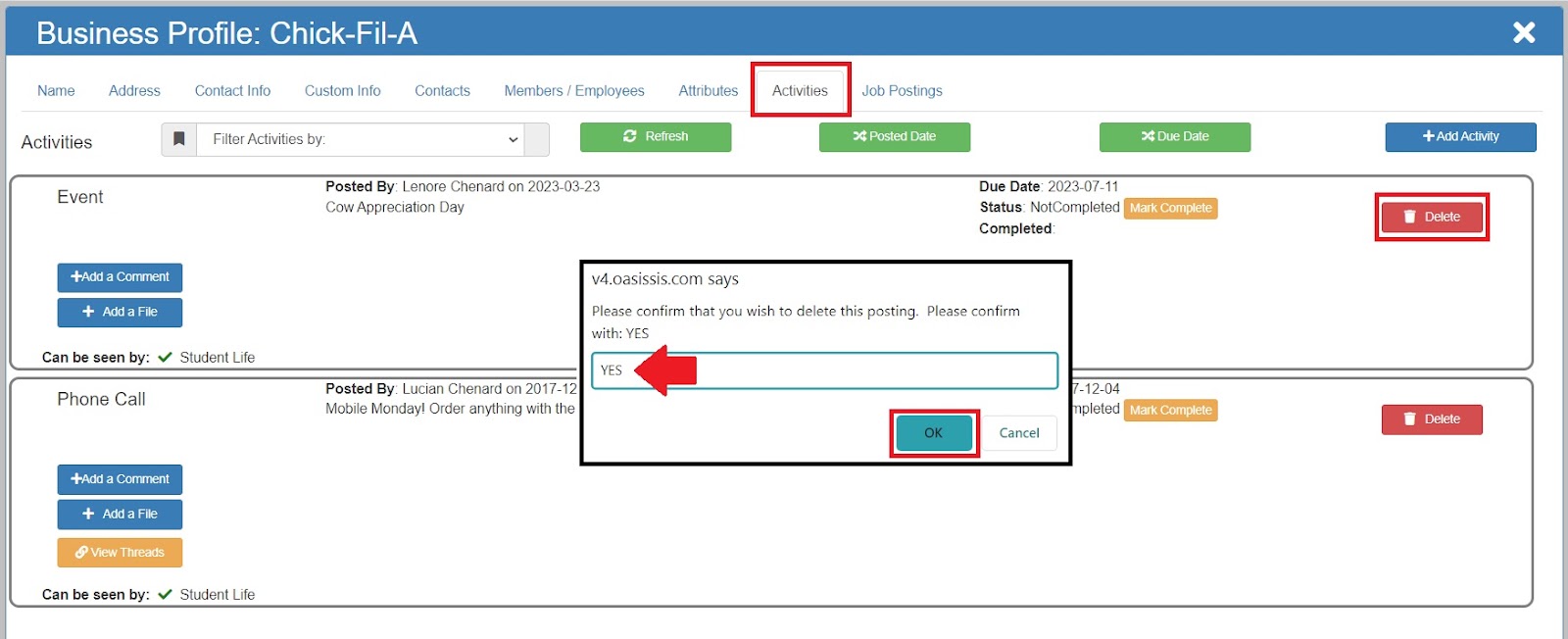This screenshot has width=1568, height=639.
Task: Add a file to the Event activity
Action: click(120, 313)
